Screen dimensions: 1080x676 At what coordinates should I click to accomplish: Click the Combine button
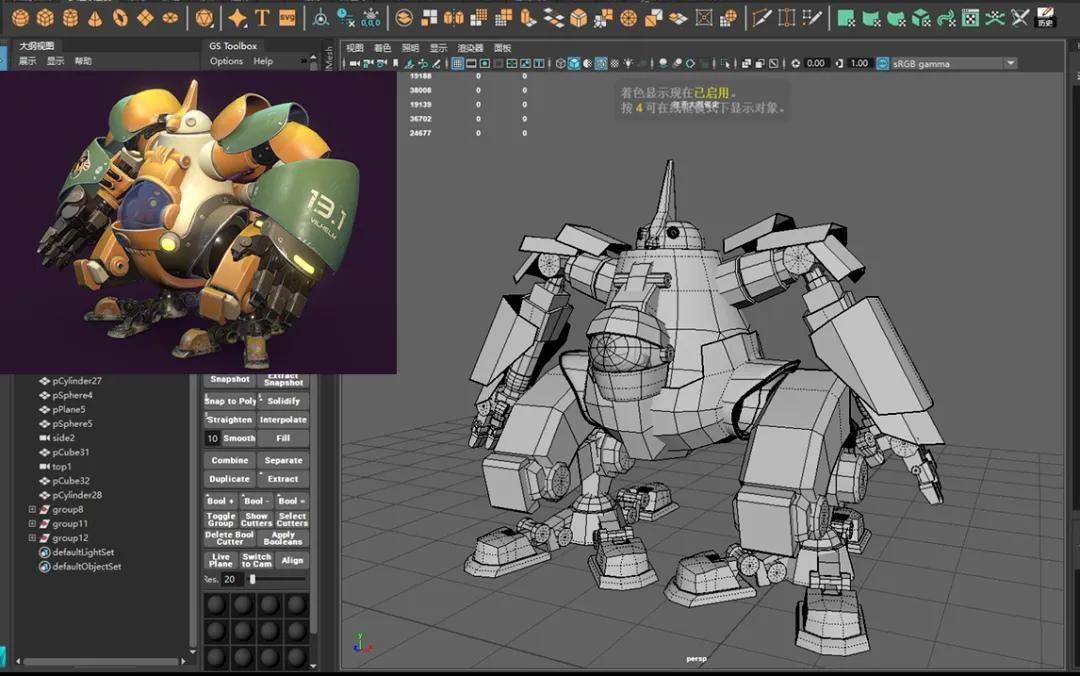click(229, 460)
